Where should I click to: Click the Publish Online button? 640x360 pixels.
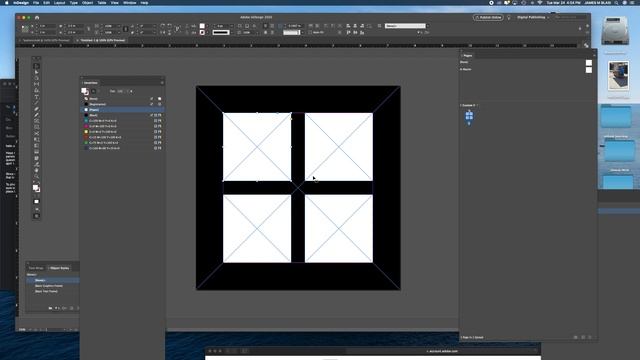tap(488, 18)
